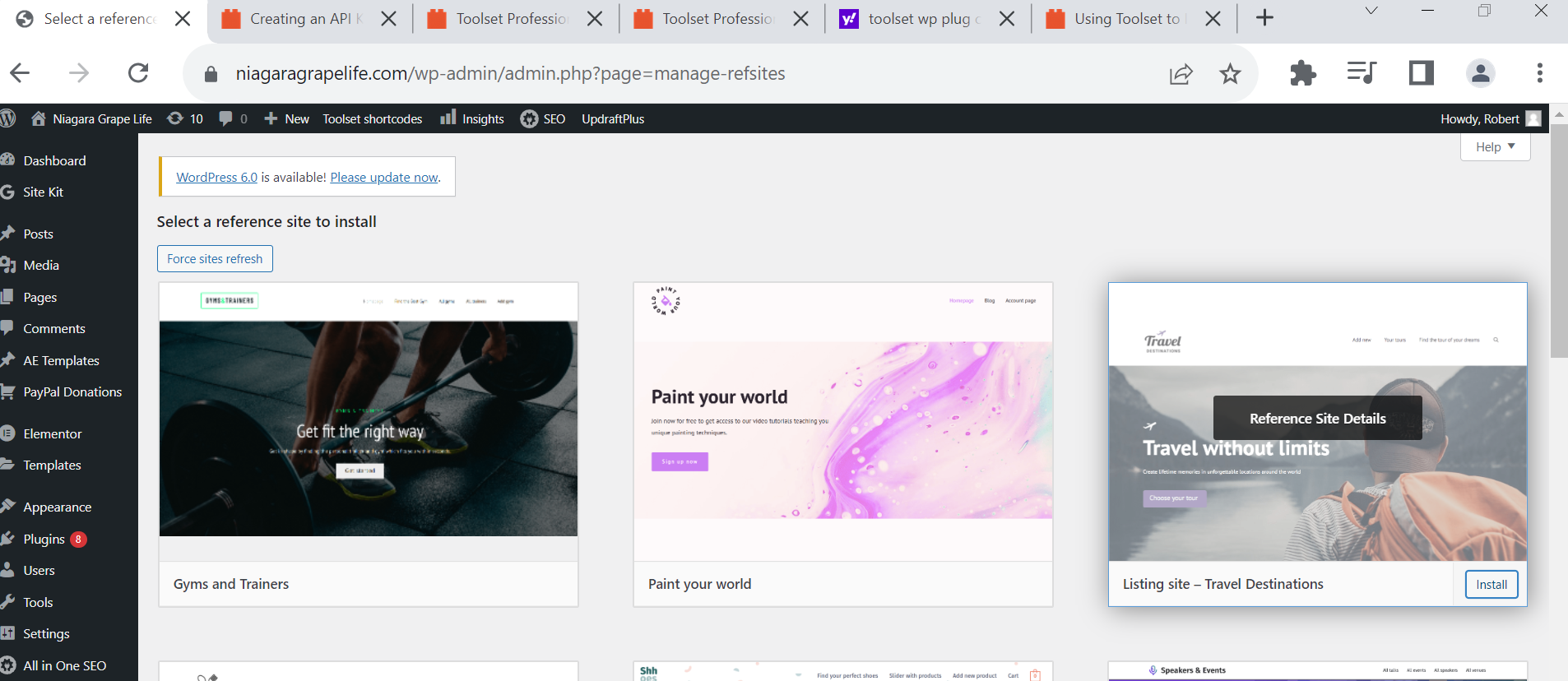Screen dimensions: 1568x681
Task: Click the share page icon in address bar
Action: pos(1181,74)
